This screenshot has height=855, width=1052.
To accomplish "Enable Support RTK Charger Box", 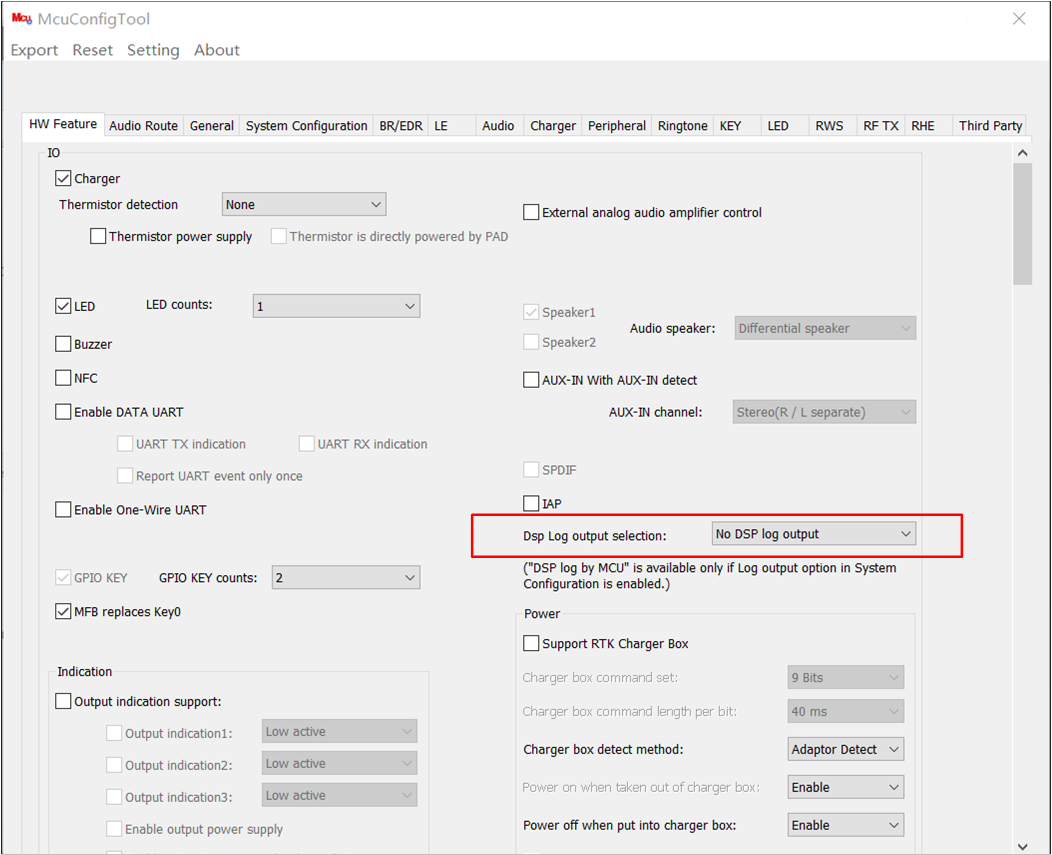I will 531,642.
